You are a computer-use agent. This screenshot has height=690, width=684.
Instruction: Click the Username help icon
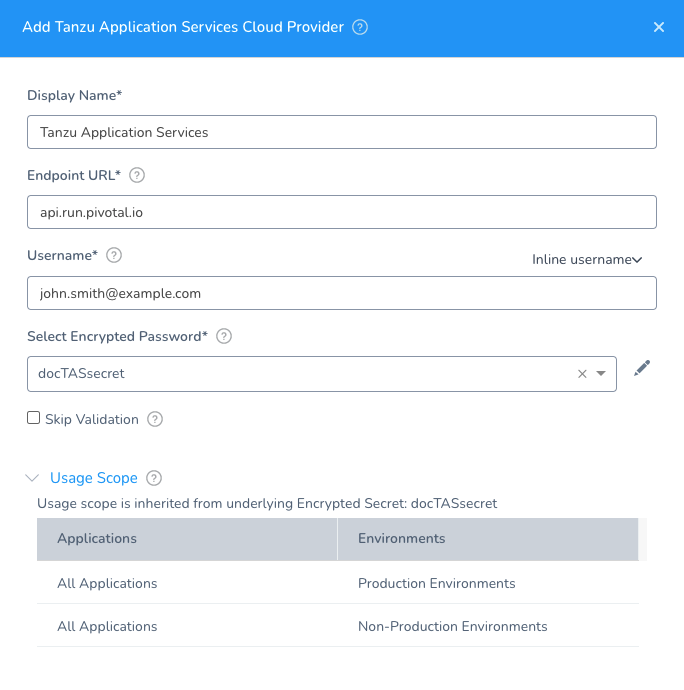114,255
